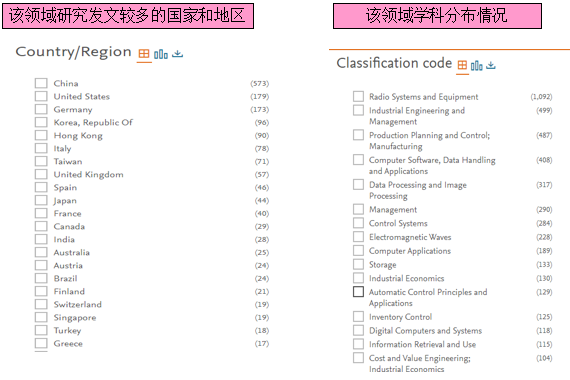This screenshot has height=380, width=570.
Task: Check the Control Systems checkbox
Action: click(x=358, y=223)
